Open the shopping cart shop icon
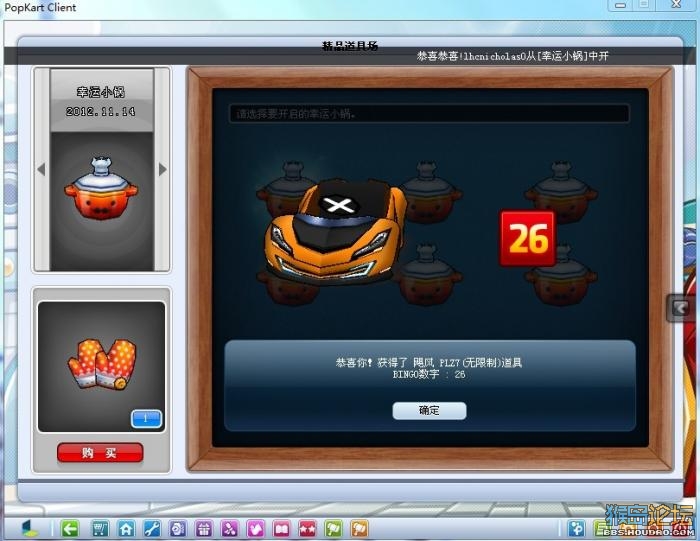 (x=100, y=529)
